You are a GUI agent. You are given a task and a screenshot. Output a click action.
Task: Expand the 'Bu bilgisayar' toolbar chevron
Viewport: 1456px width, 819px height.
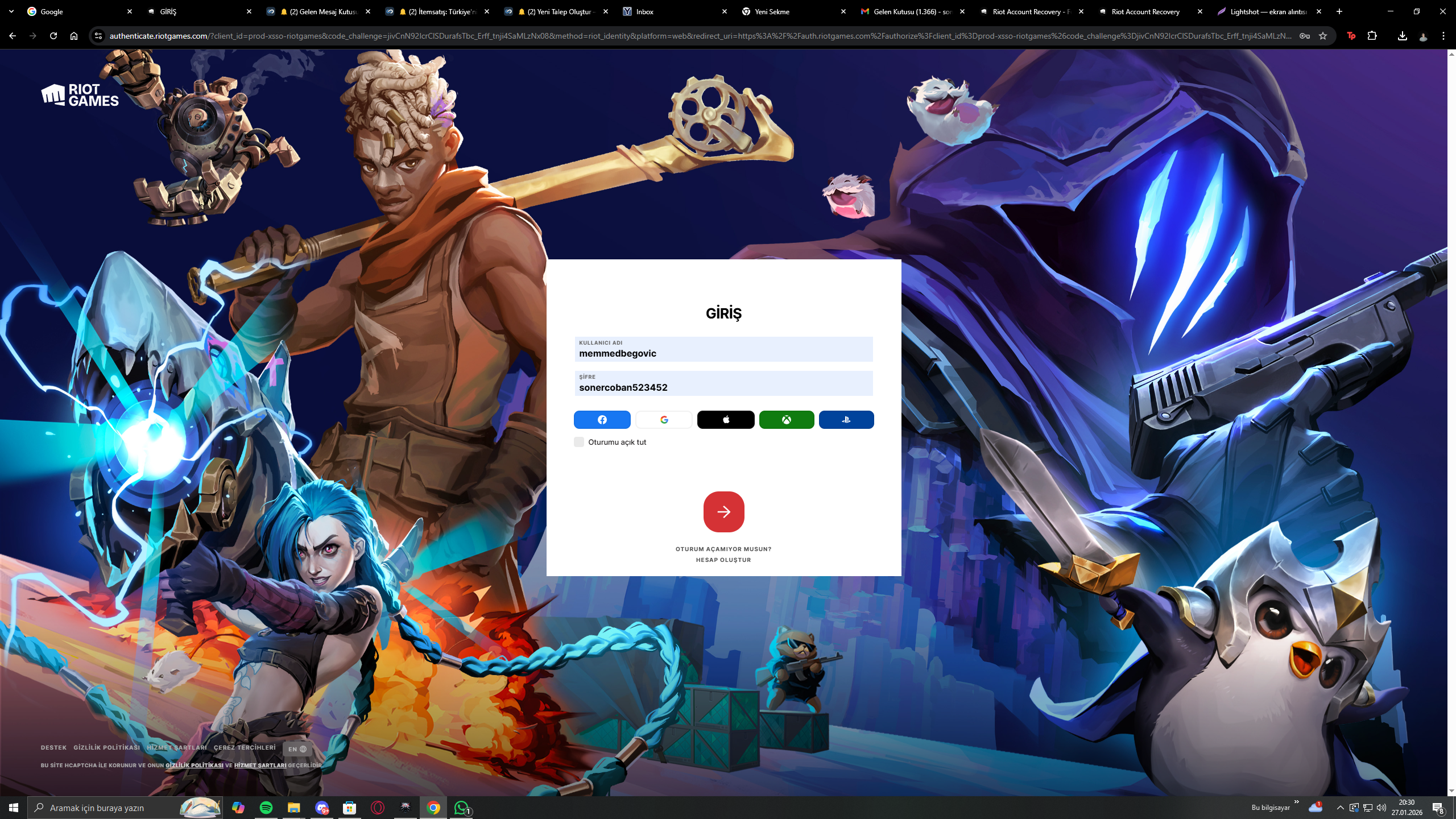click(x=1297, y=802)
